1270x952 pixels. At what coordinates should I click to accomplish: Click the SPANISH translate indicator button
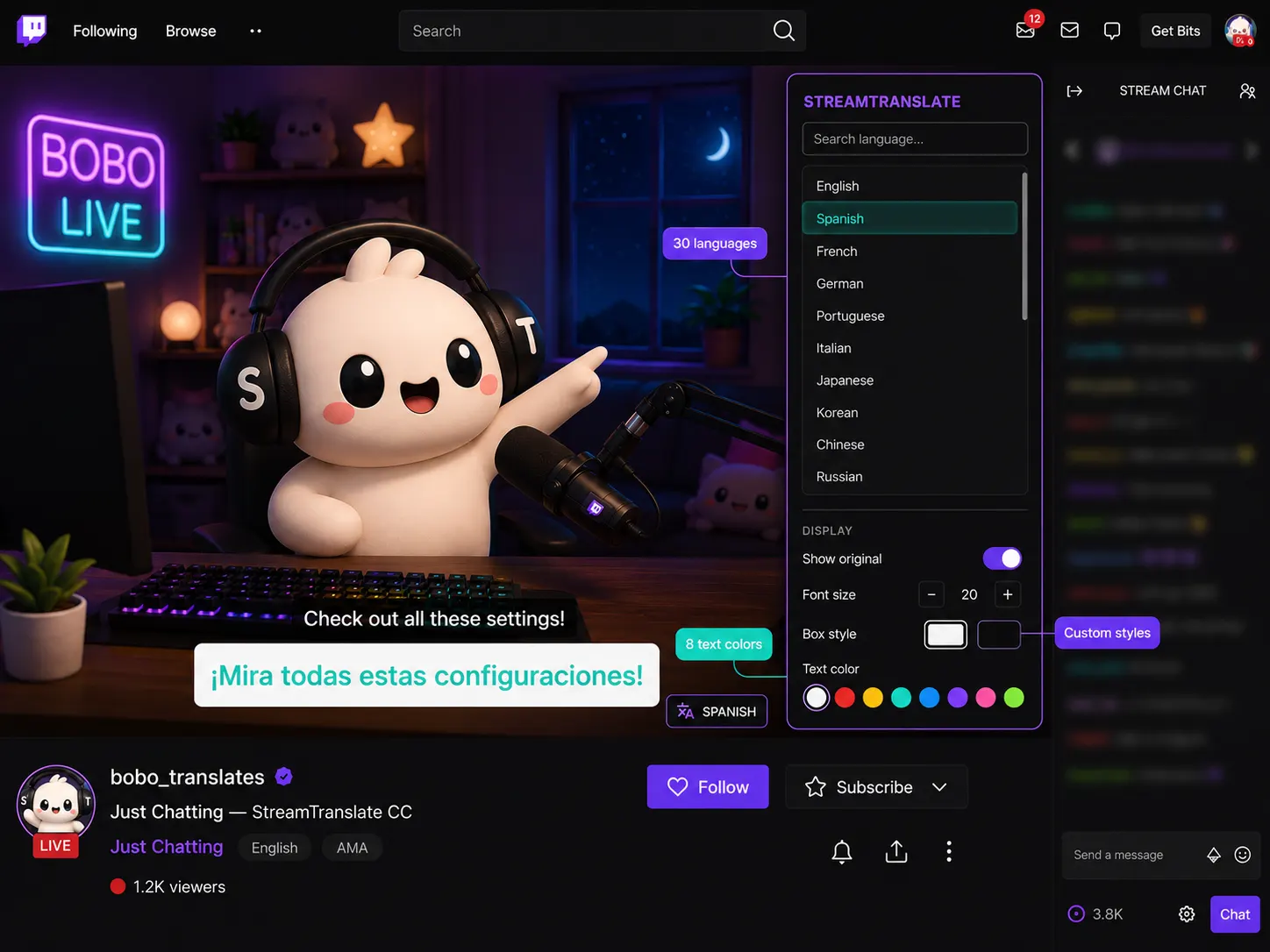click(x=717, y=711)
